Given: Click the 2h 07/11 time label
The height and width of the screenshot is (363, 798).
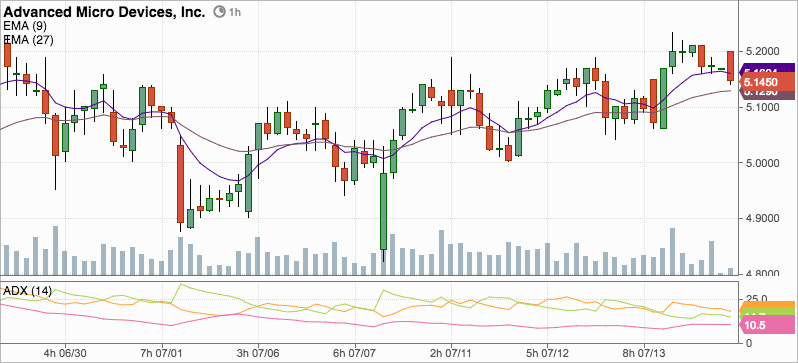Looking at the screenshot, I should pyautogui.click(x=451, y=353).
